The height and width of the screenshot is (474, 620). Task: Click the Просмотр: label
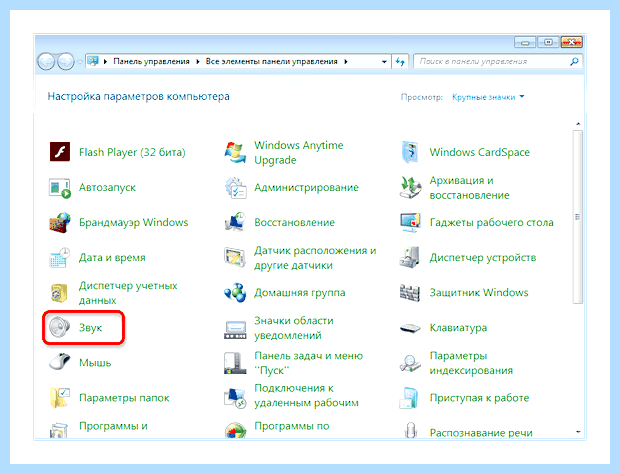pyautogui.click(x=422, y=97)
